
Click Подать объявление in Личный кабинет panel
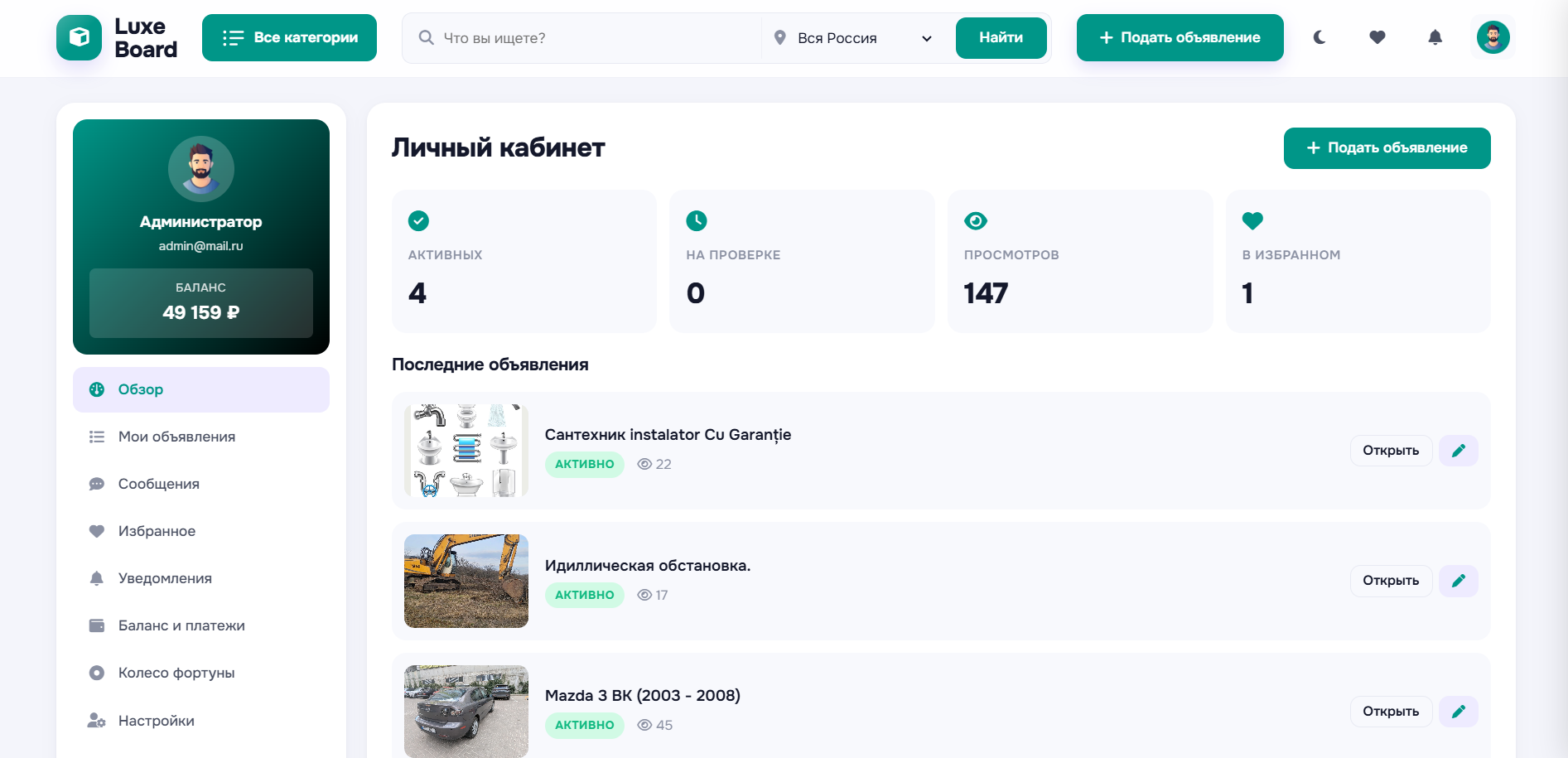[1387, 148]
